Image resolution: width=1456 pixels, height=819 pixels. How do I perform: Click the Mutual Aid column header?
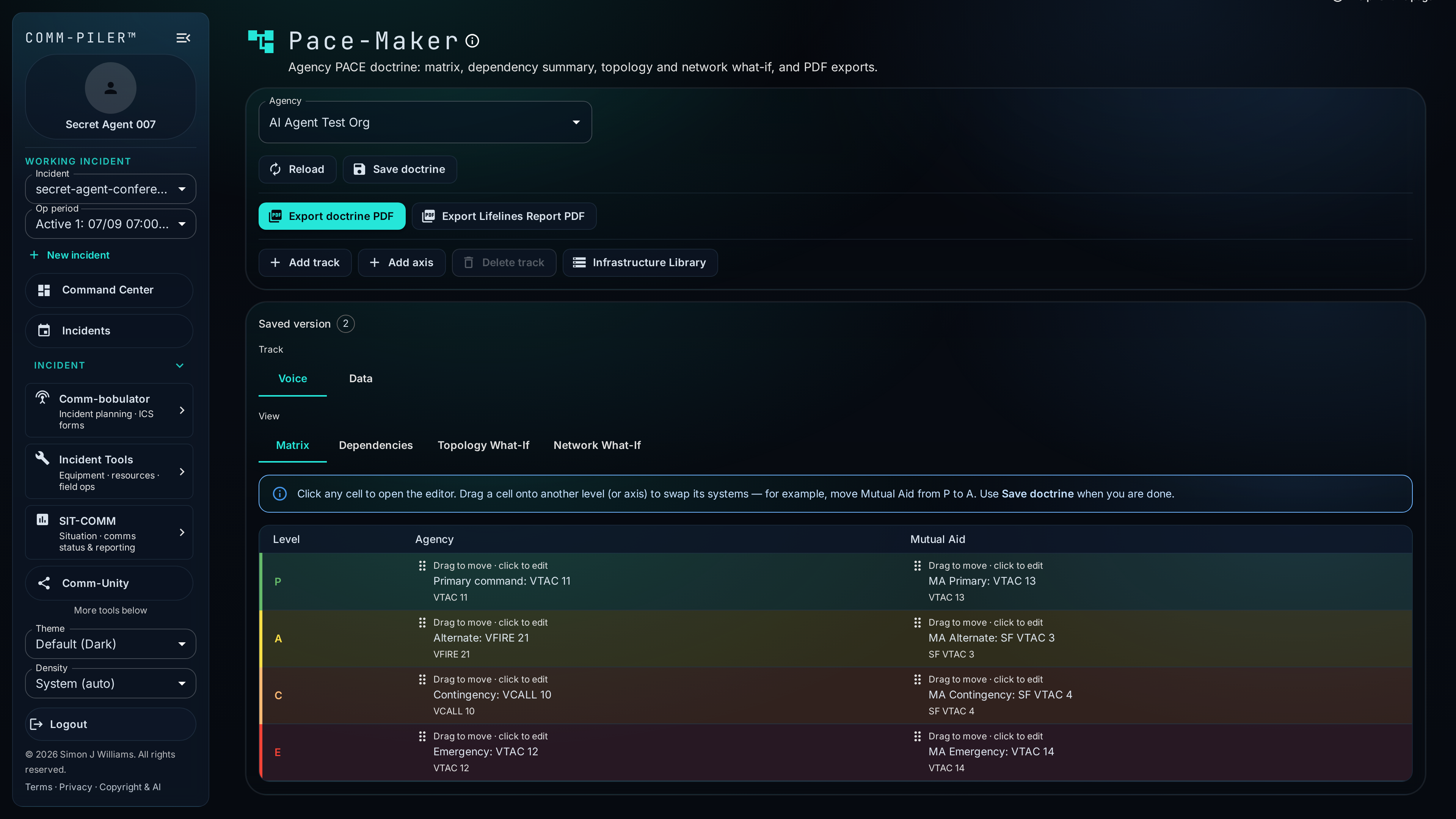point(938,539)
